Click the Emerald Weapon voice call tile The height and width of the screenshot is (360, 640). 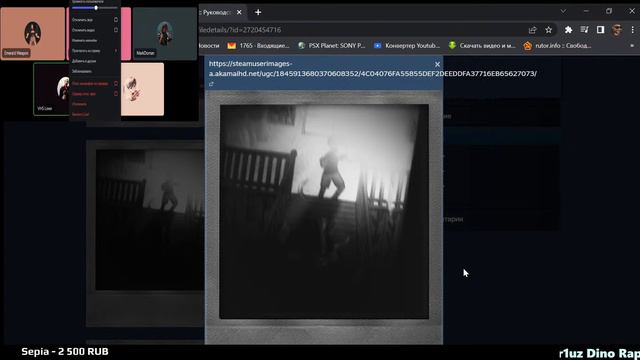click(x=33, y=33)
